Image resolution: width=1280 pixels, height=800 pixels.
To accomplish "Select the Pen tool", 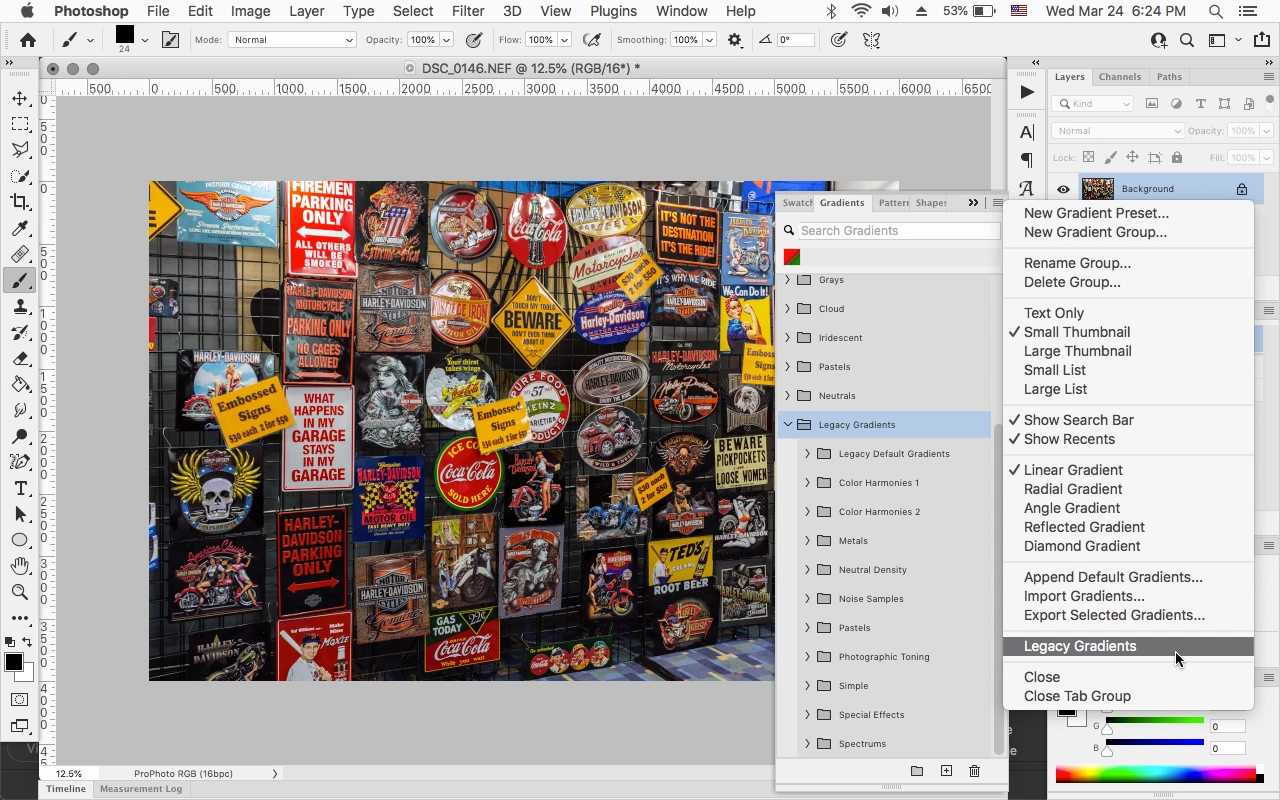I will pos(20,462).
